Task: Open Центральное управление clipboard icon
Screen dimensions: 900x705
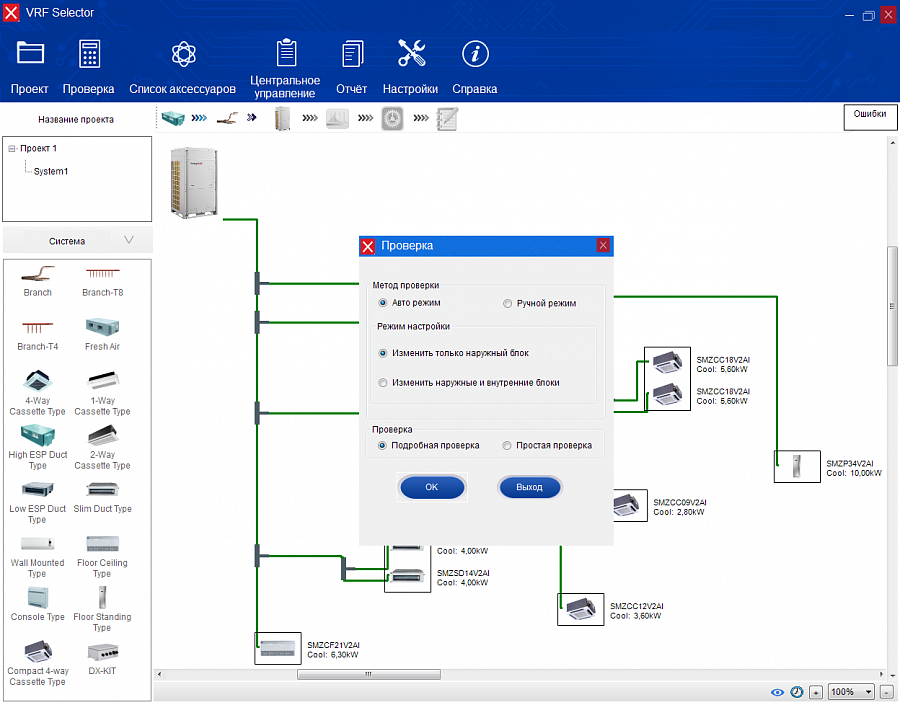Action: (285, 52)
